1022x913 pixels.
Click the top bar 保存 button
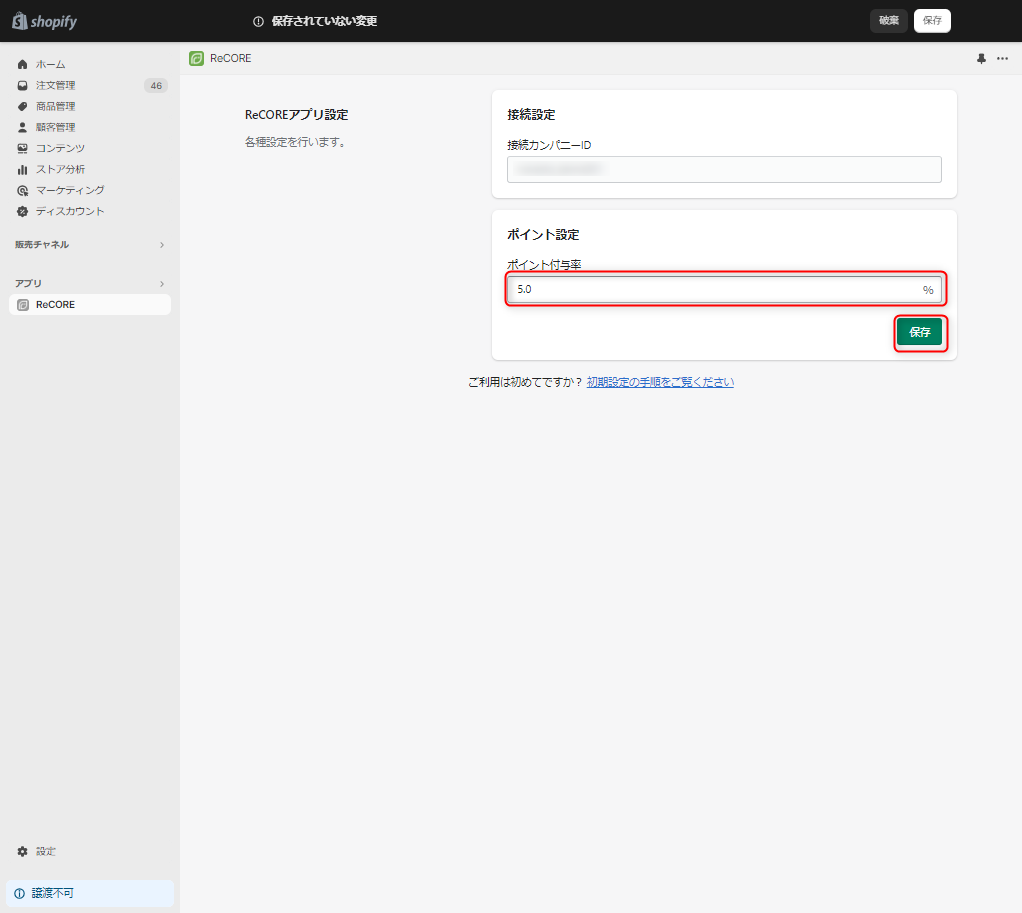point(932,21)
